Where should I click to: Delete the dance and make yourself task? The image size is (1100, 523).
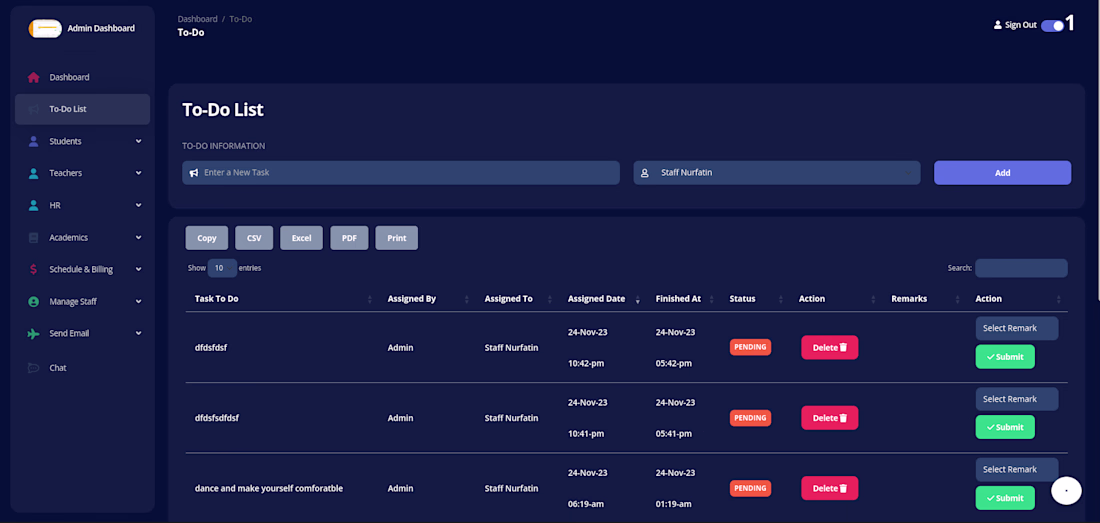(829, 489)
